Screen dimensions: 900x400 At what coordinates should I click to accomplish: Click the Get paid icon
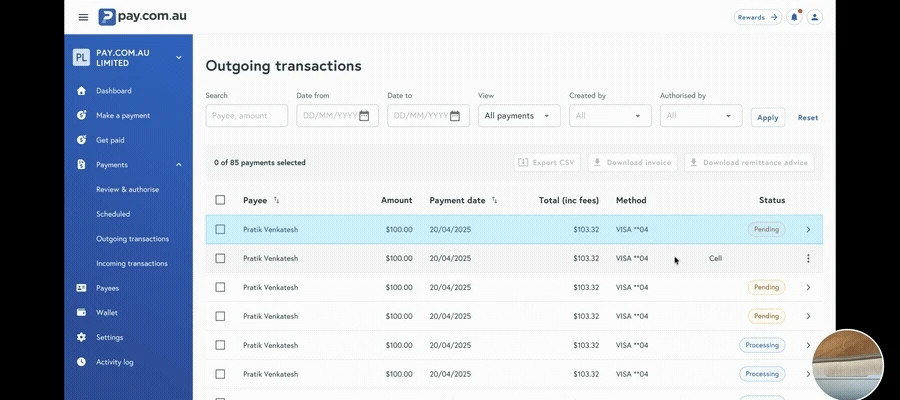click(x=82, y=140)
